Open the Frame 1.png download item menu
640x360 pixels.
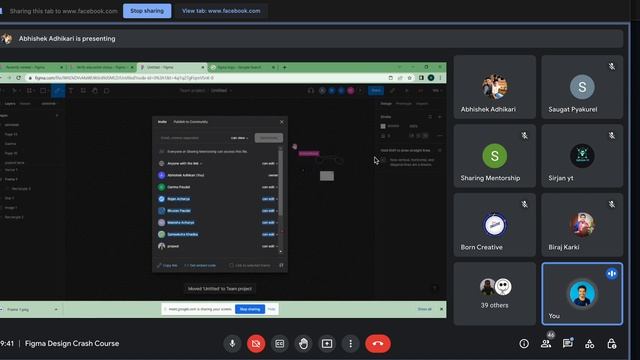point(56,309)
